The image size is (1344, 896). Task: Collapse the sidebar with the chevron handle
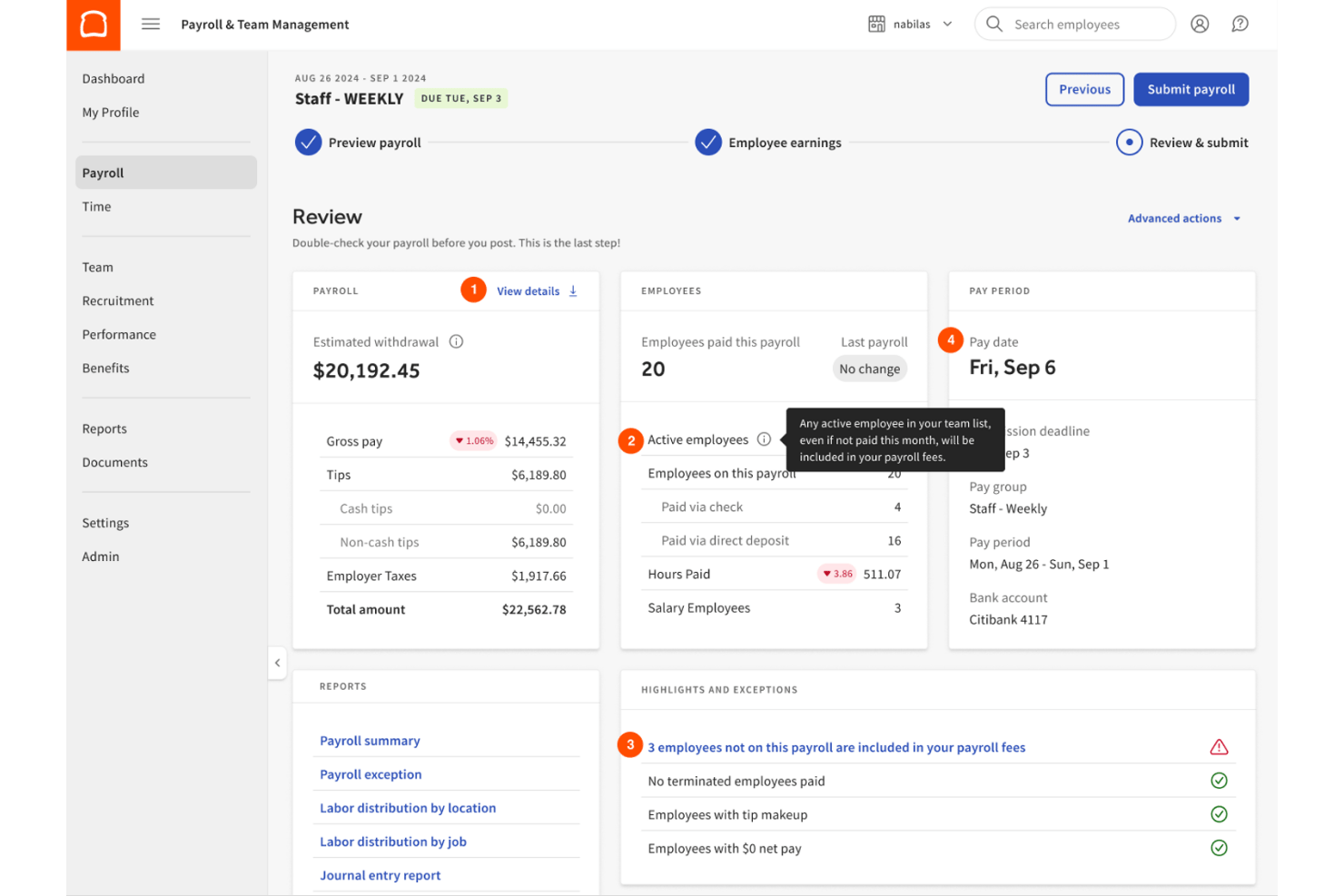(277, 663)
